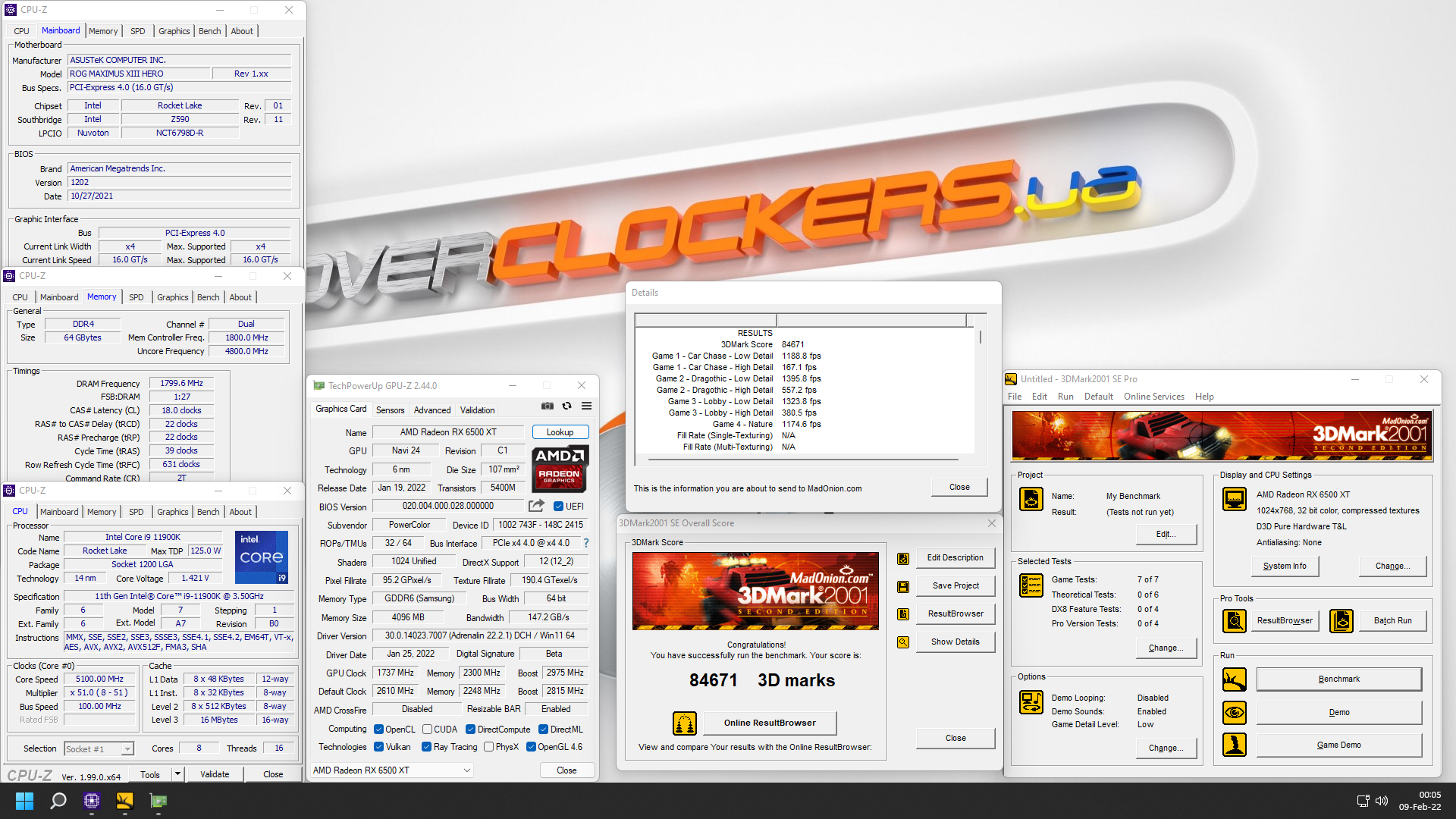1456x819 pixels.
Task: Open the GPU-Z hamburger menu icon
Action: pos(586,406)
